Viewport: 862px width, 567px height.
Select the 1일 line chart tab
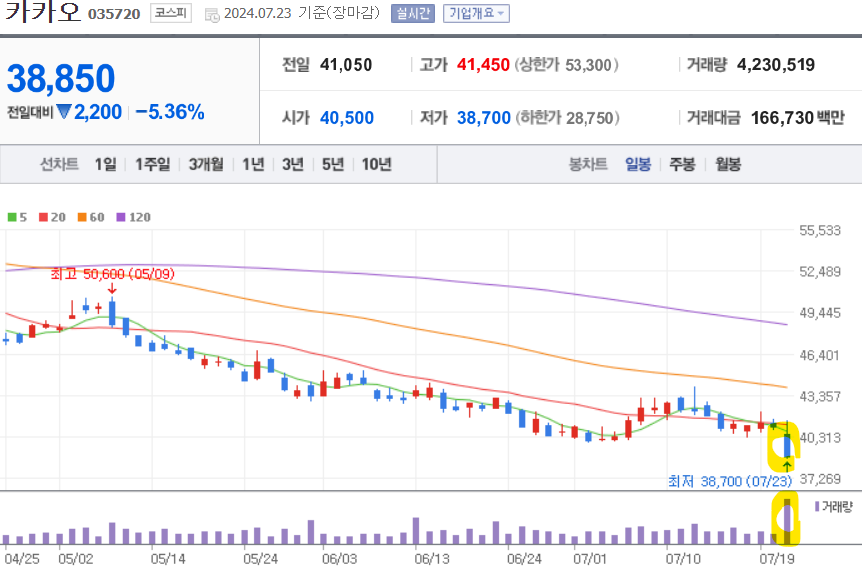[x=105, y=164]
